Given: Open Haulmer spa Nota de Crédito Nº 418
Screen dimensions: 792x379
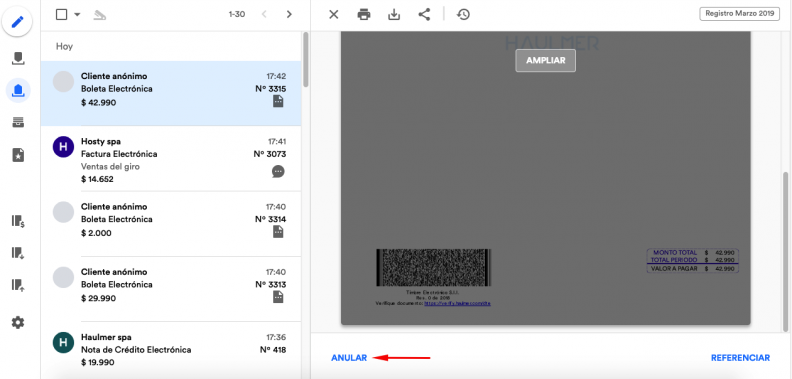Looking at the screenshot, I should 171,350.
